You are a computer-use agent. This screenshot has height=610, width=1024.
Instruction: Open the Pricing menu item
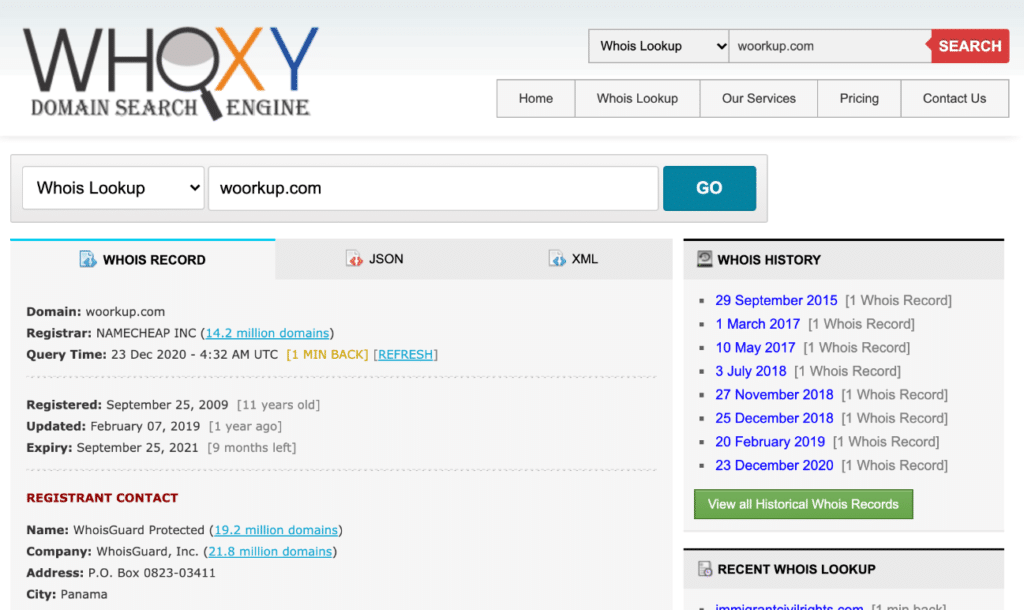[859, 99]
